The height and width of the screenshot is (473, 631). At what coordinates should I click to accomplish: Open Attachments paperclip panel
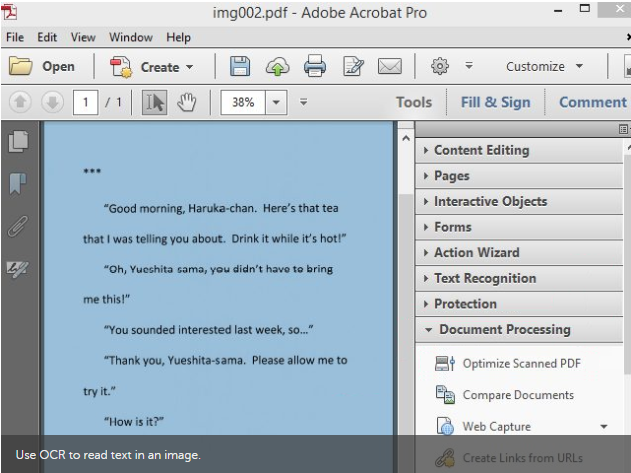[x=18, y=226]
